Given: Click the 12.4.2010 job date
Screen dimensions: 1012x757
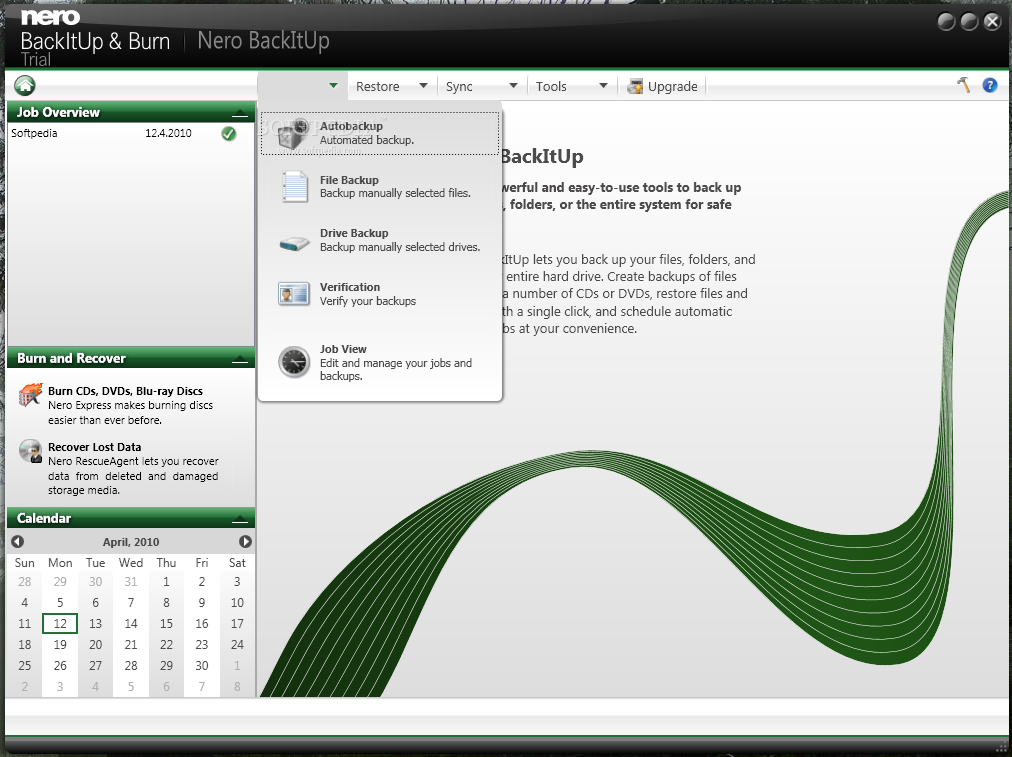Looking at the screenshot, I should point(168,133).
